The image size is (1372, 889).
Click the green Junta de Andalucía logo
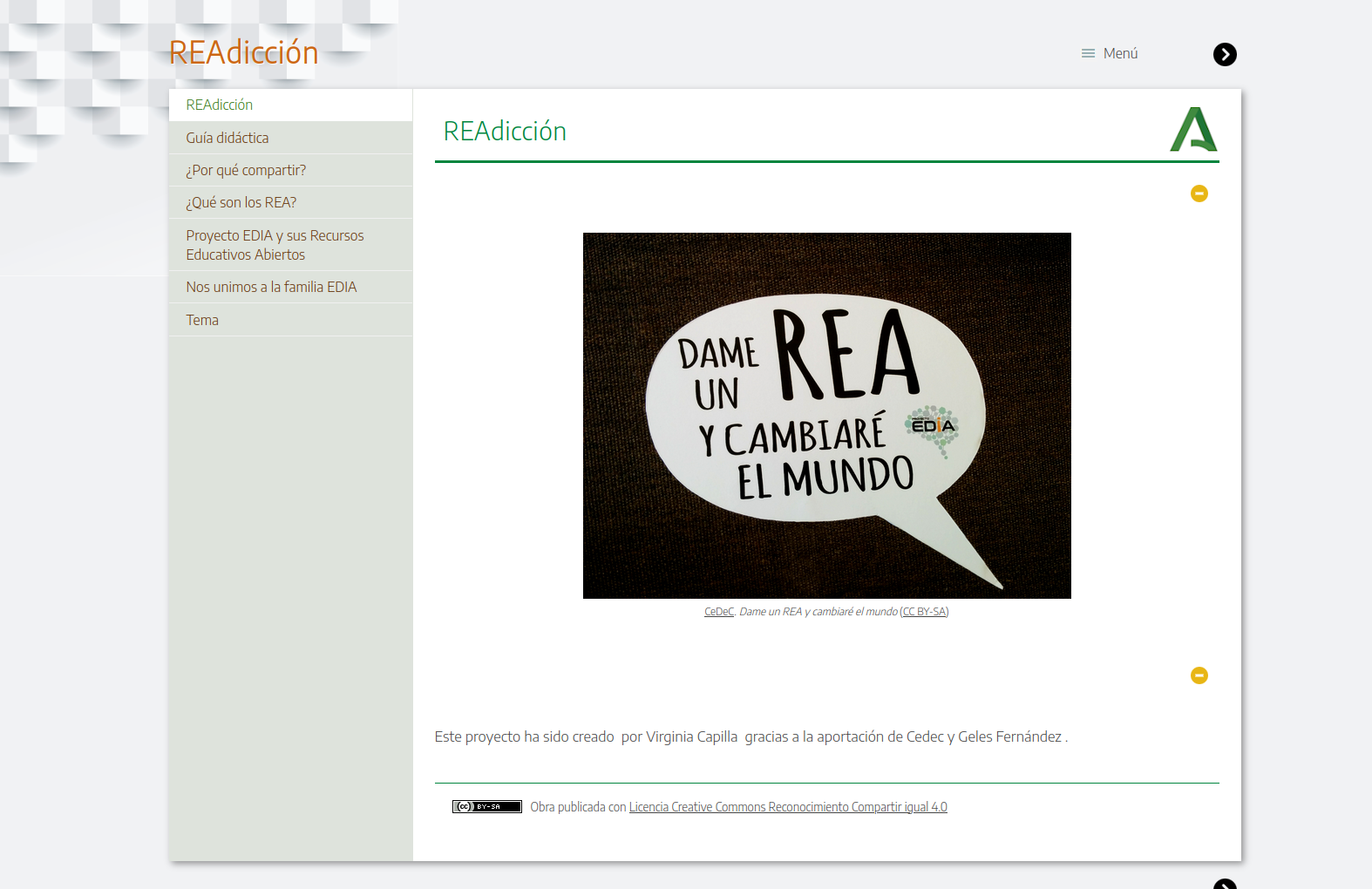[x=1193, y=130]
